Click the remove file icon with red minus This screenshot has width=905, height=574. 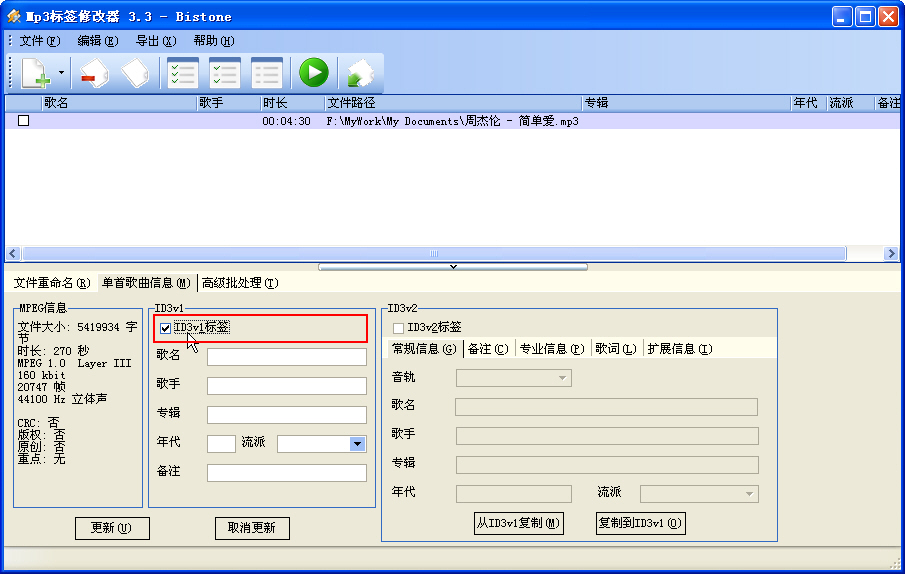click(93, 73)
